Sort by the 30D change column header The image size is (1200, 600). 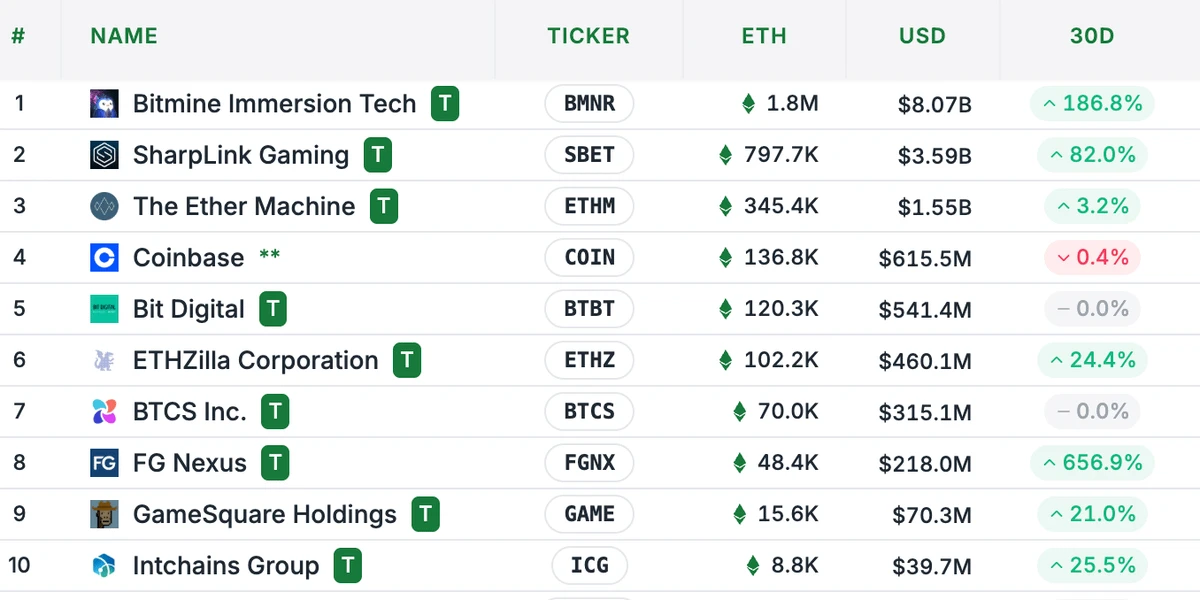point(1092,36)
